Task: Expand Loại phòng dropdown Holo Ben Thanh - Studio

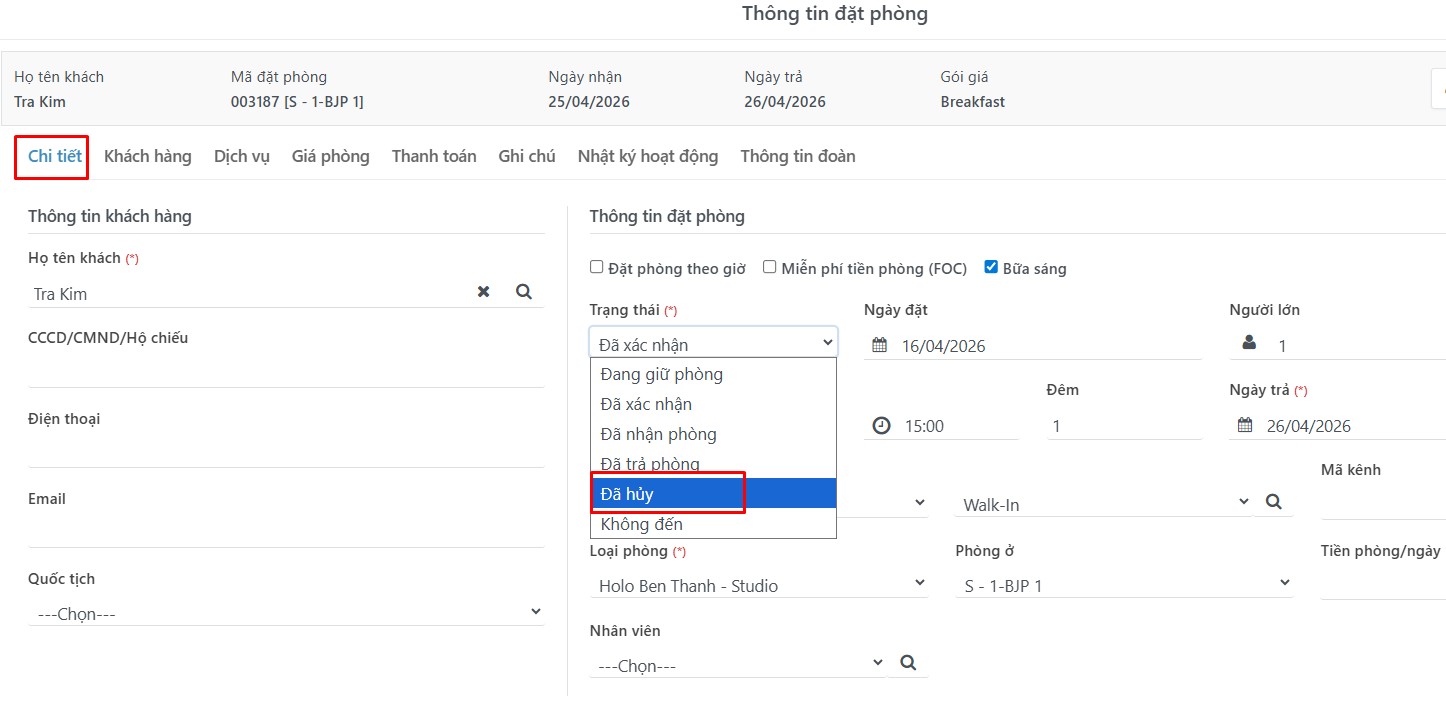Action: 759,584
